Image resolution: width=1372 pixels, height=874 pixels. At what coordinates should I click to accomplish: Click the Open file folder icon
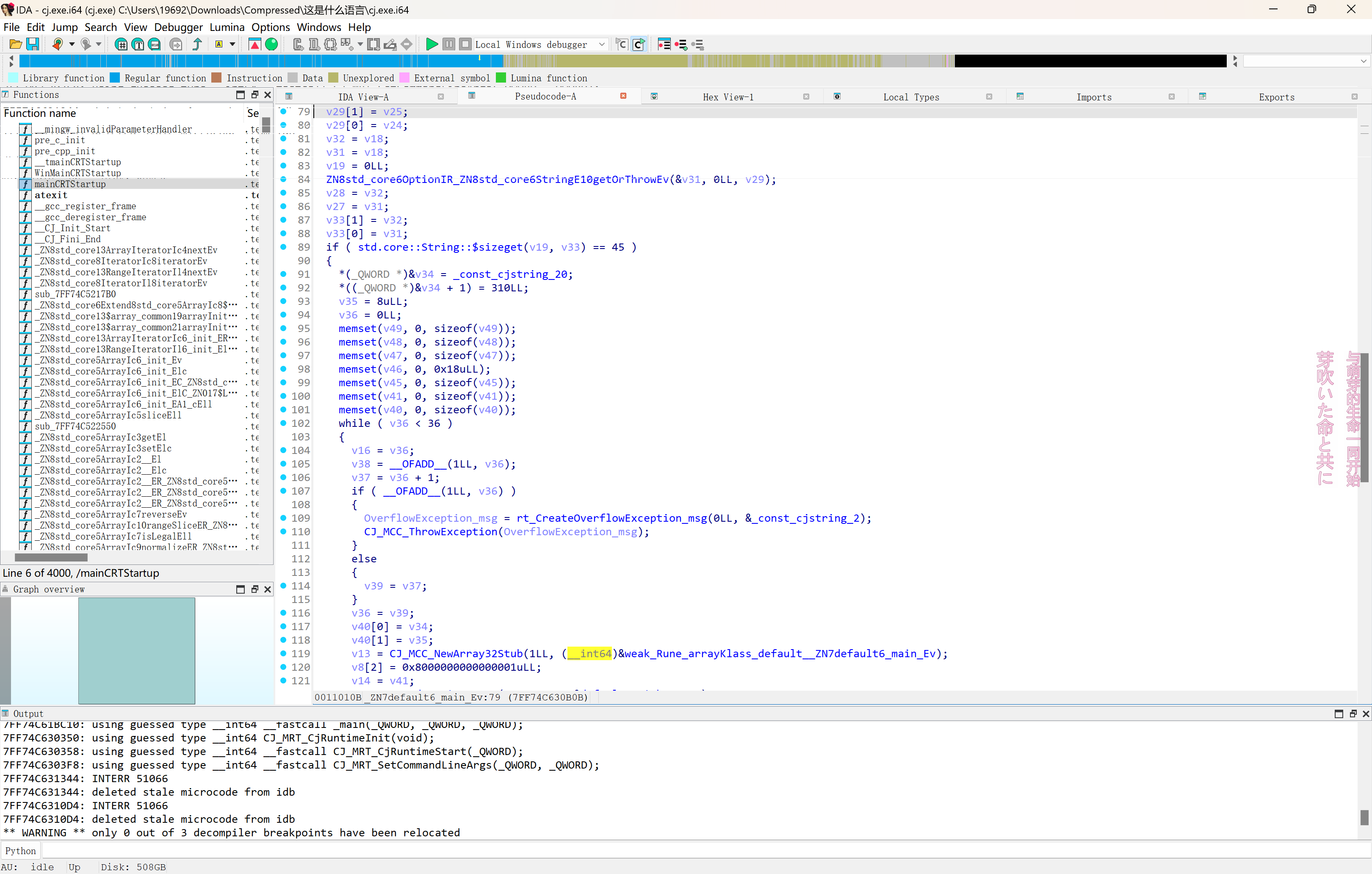(15, 44)
